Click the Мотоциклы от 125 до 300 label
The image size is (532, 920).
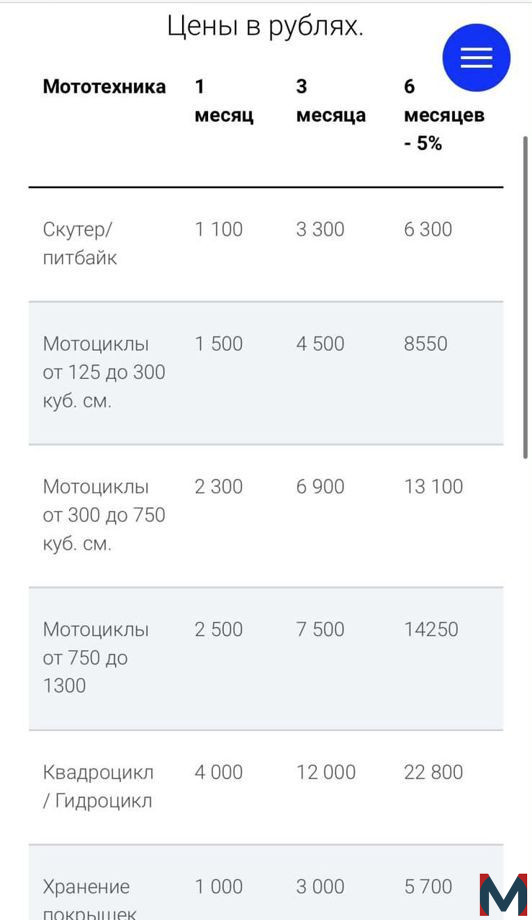tap(104, 372)
